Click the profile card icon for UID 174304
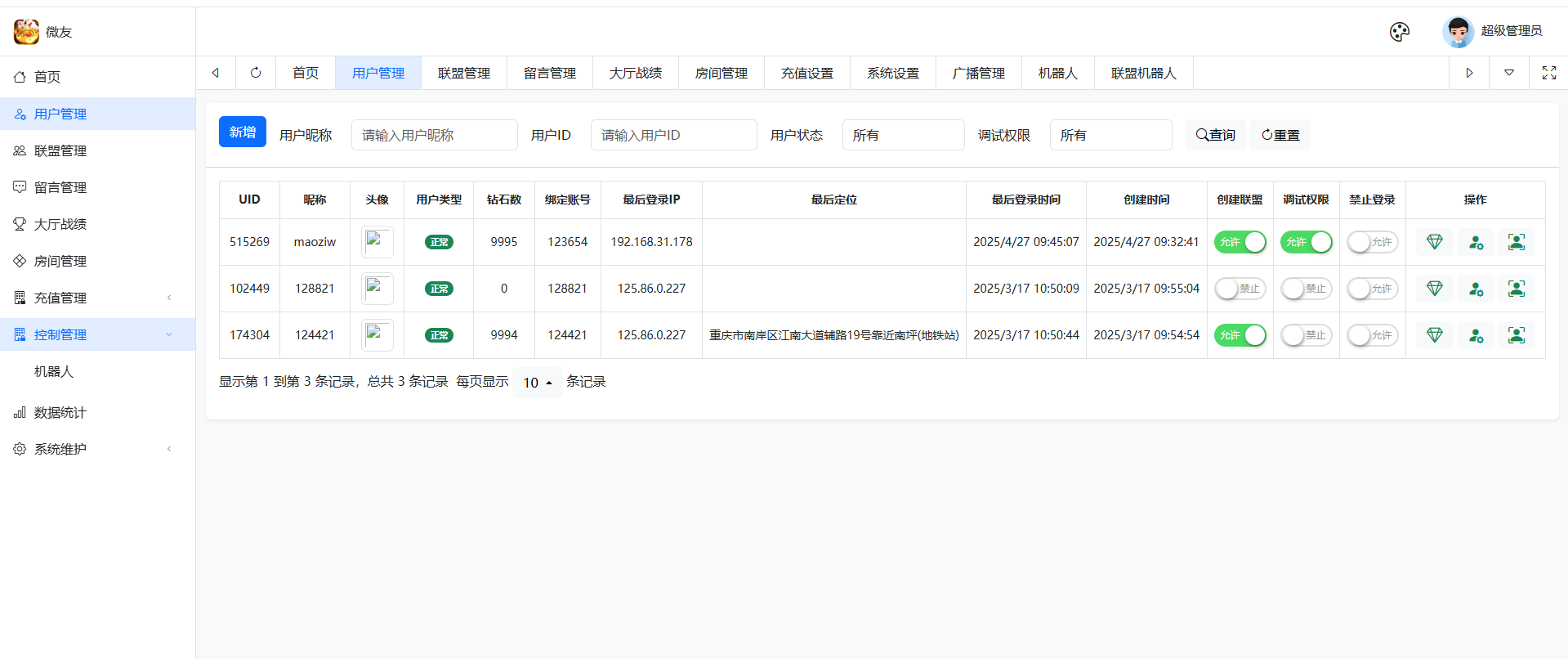The height and width of the screenshot is (659, 1568). (x=1517, y=335)
